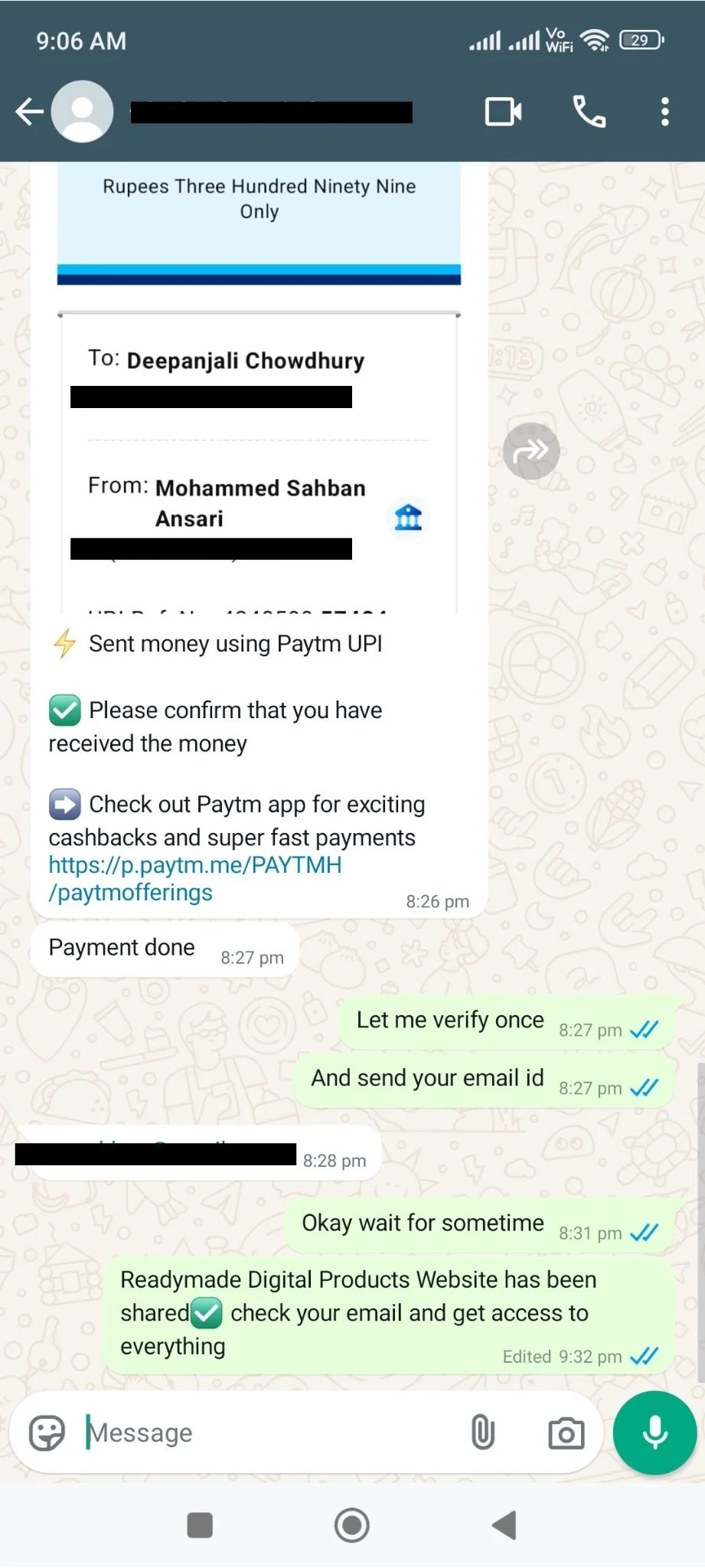The width and height of the screenshot is (705, 1568).
Task: Tap Android back triangle navigation button
Action: 504,1525
